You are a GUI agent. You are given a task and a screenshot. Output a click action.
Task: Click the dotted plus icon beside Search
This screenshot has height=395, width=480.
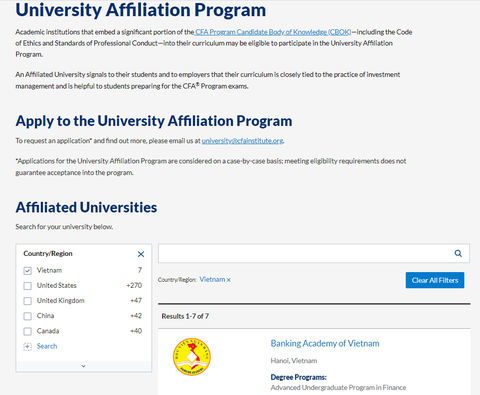pyautogui.click(x=28, y=346)
